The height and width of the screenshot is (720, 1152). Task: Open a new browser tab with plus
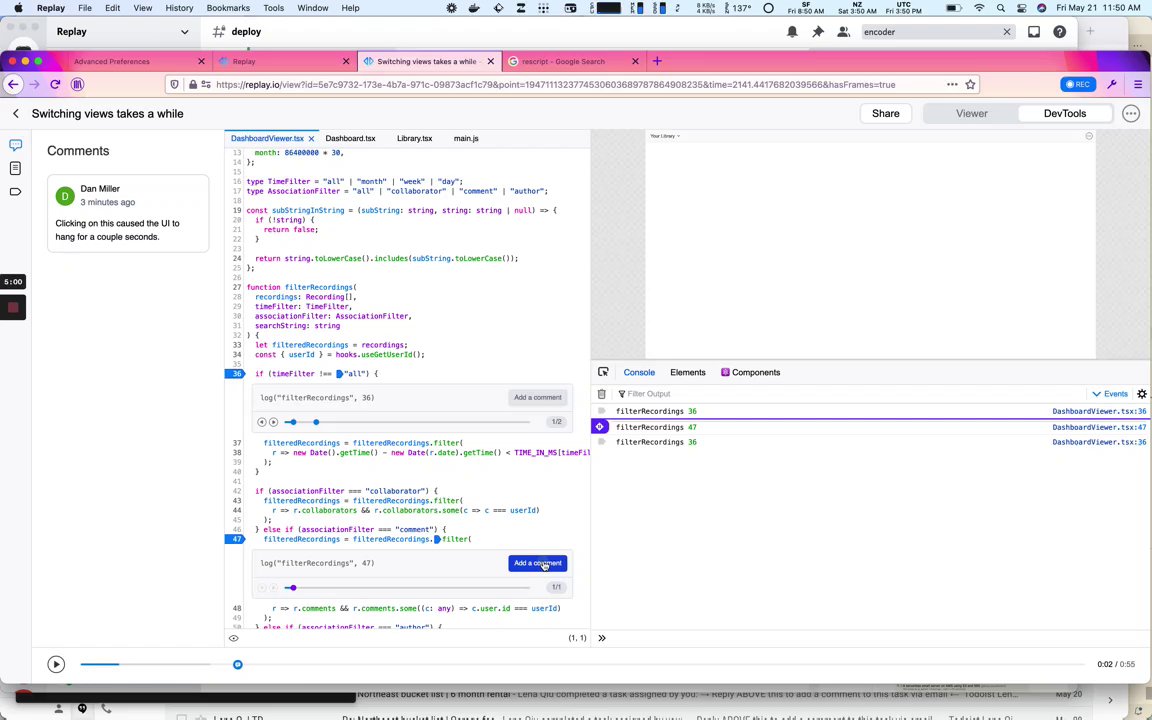point(657,62)
